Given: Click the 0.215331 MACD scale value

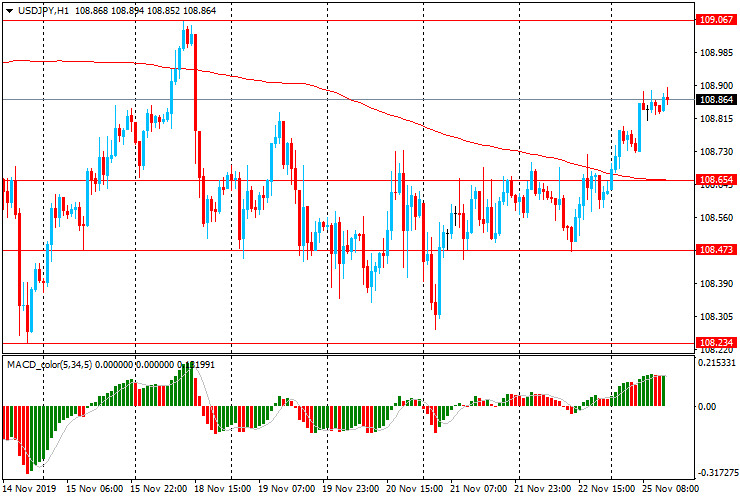Looking at the screenshot, I should pyautogui.click(x=717, y=363).
